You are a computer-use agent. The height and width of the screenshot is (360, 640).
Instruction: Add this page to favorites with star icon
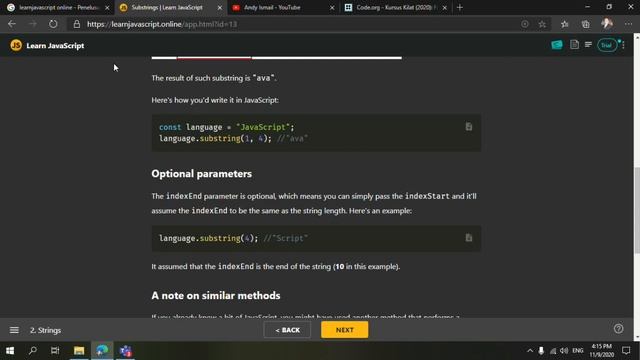542,24
